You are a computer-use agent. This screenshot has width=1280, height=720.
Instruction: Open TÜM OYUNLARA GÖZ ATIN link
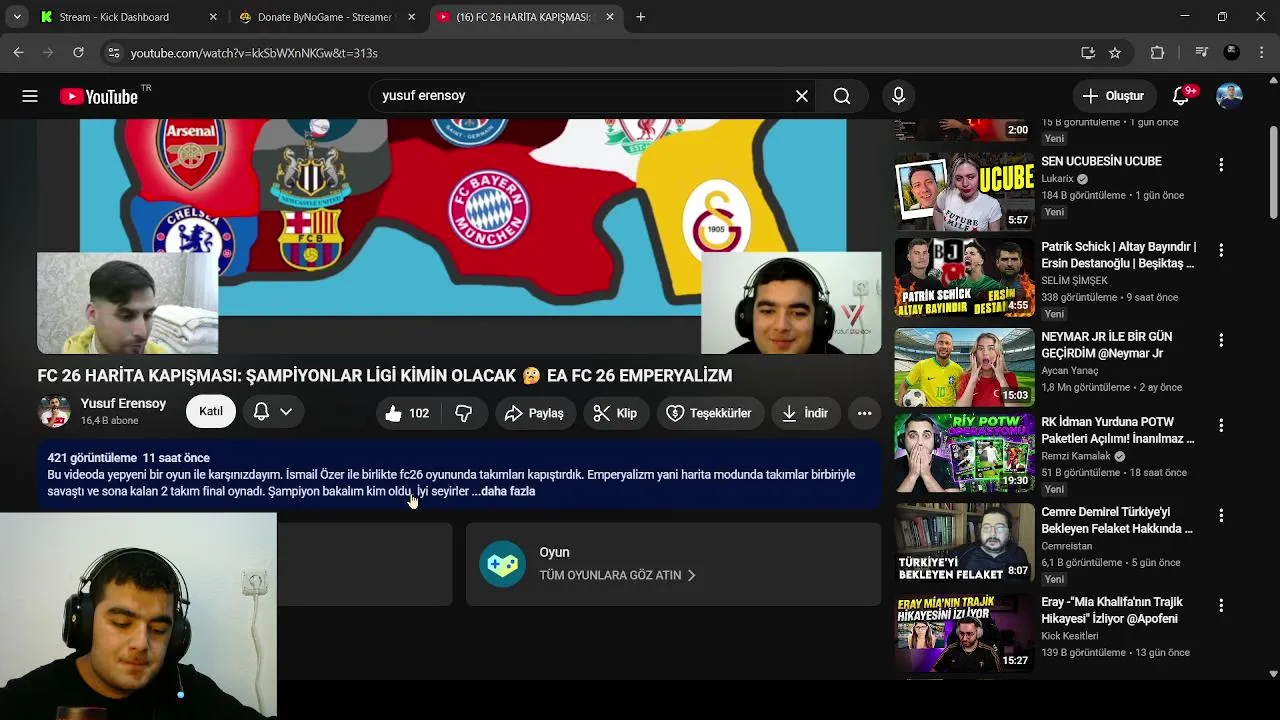point(617,575)
